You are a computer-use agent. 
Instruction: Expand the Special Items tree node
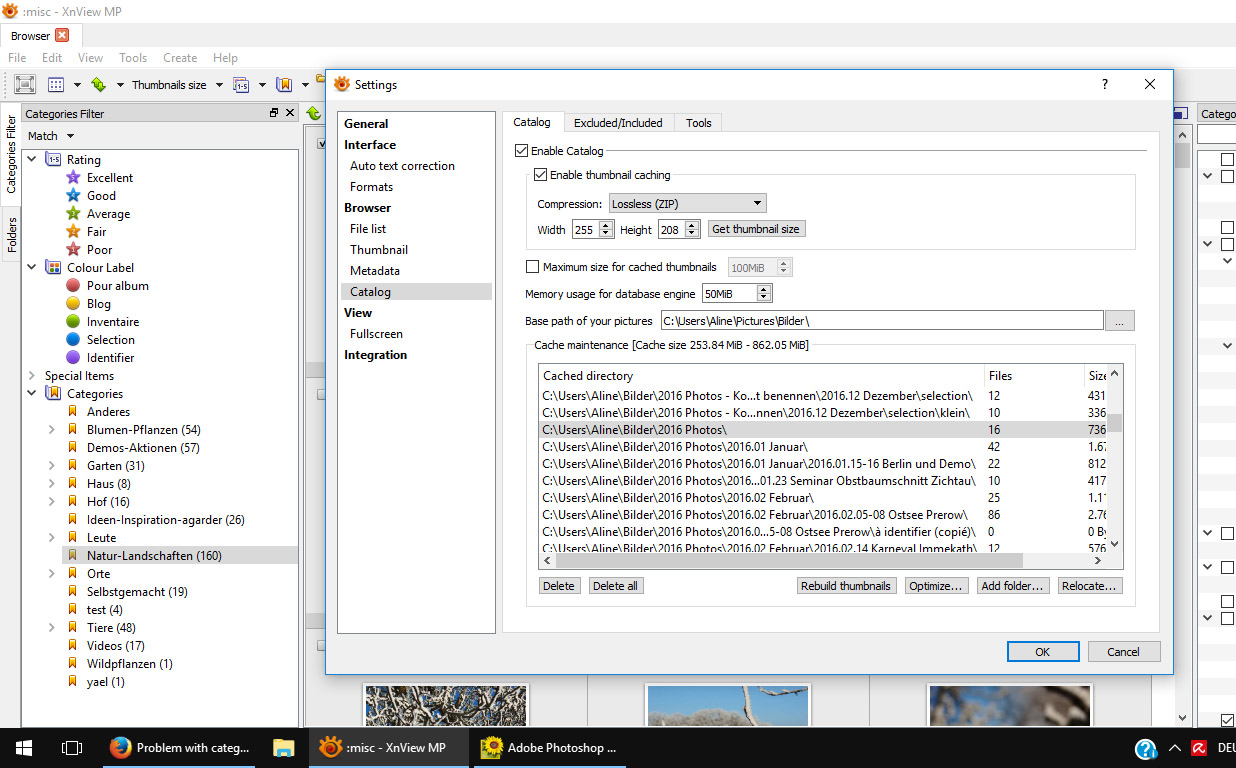[32, 376]
